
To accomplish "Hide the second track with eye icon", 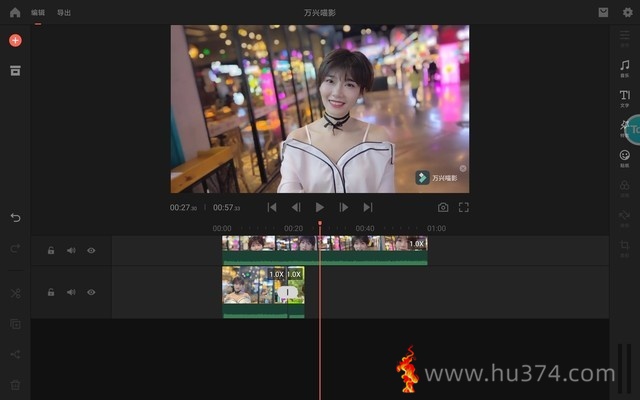I will pyautogui.click(x=91, y=292).
